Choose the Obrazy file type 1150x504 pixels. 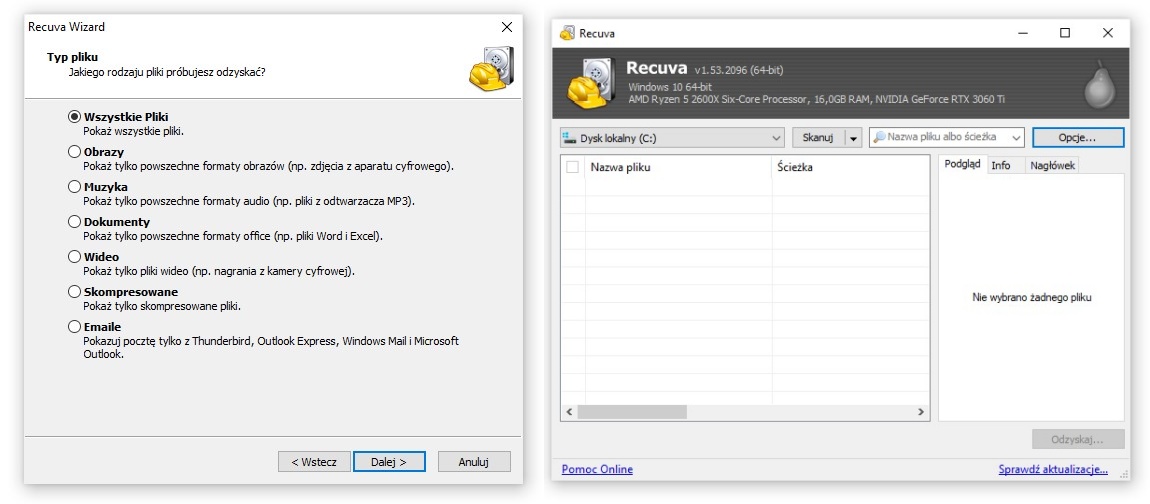click(x=74, y=152)
